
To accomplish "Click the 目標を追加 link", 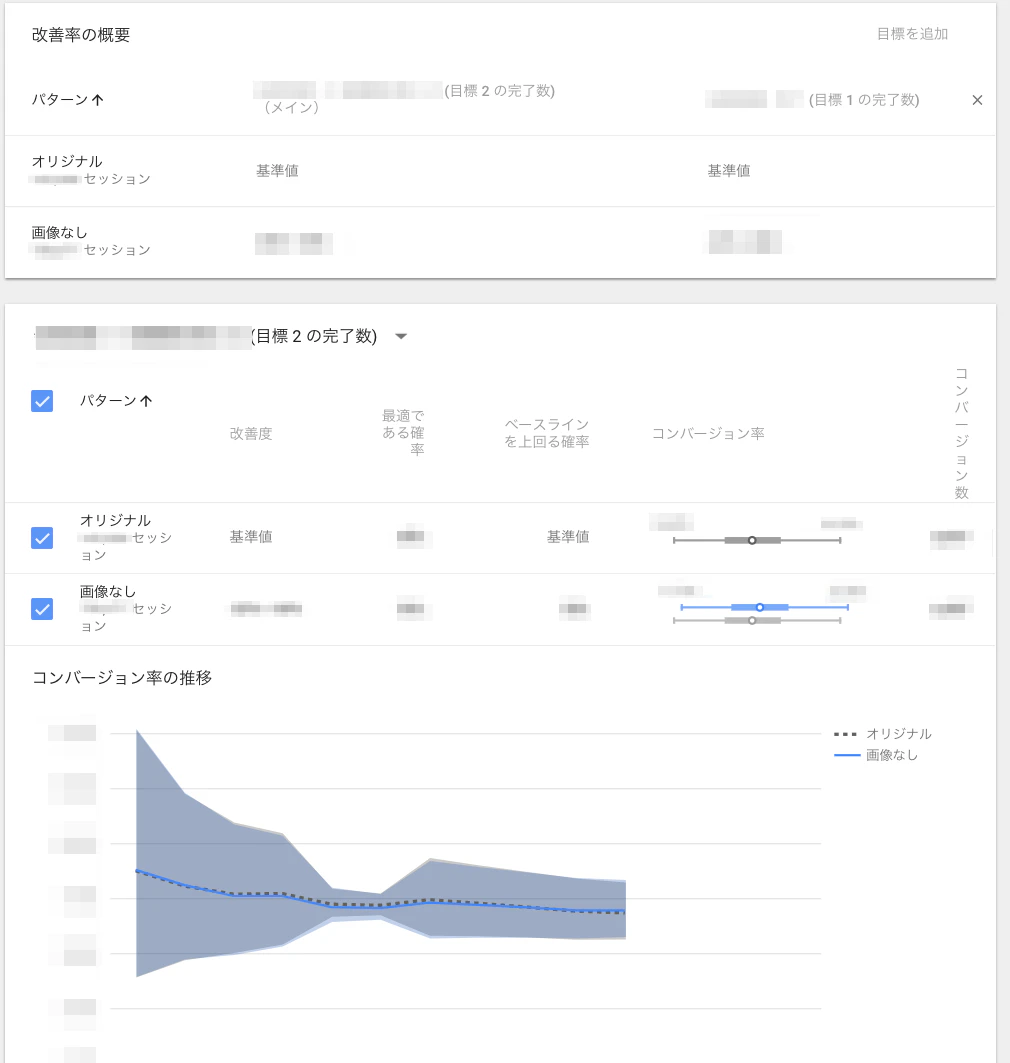I will click(x=912, y=34).
